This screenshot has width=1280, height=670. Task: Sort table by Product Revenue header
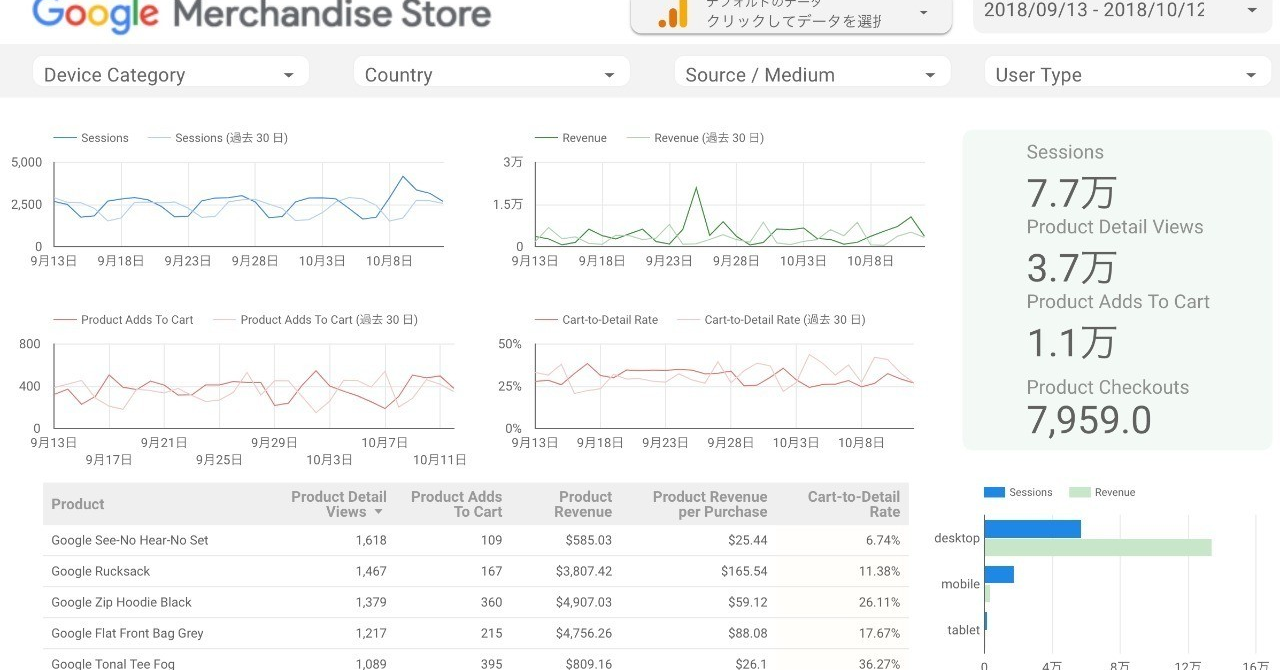click(x=584, y=504)
